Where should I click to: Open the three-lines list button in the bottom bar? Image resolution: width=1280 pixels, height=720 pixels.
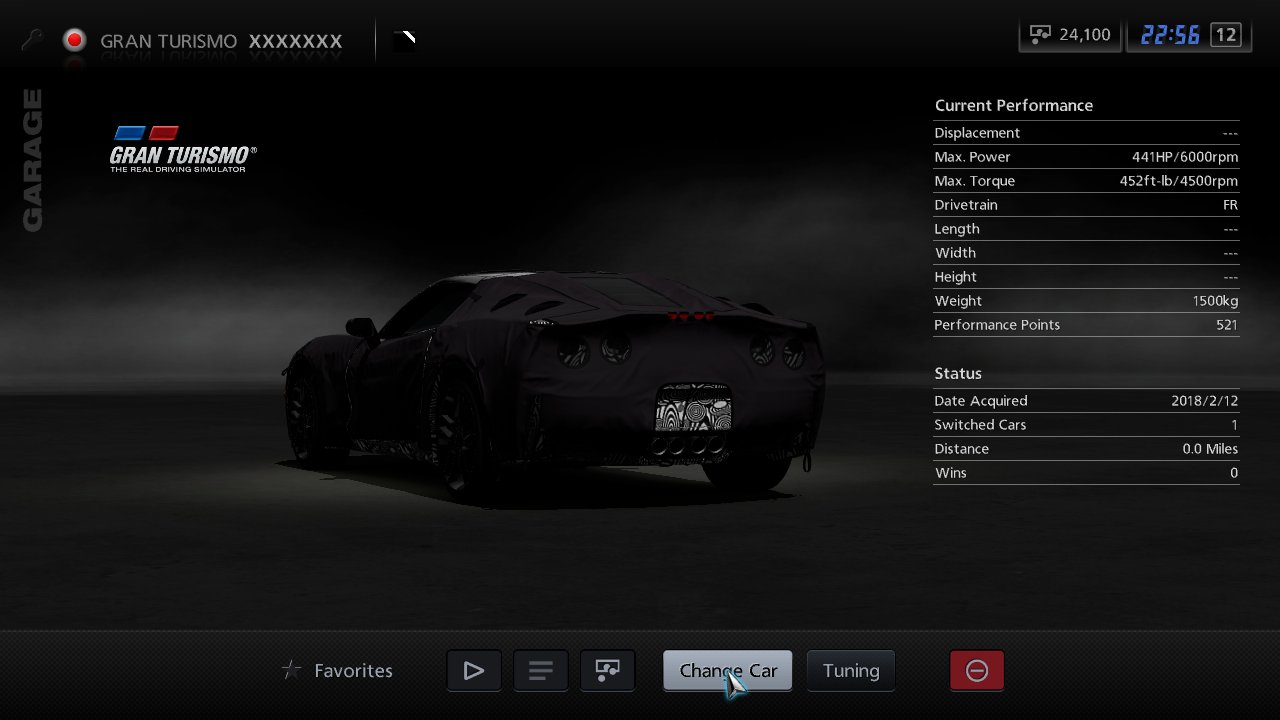click(541, 670)
